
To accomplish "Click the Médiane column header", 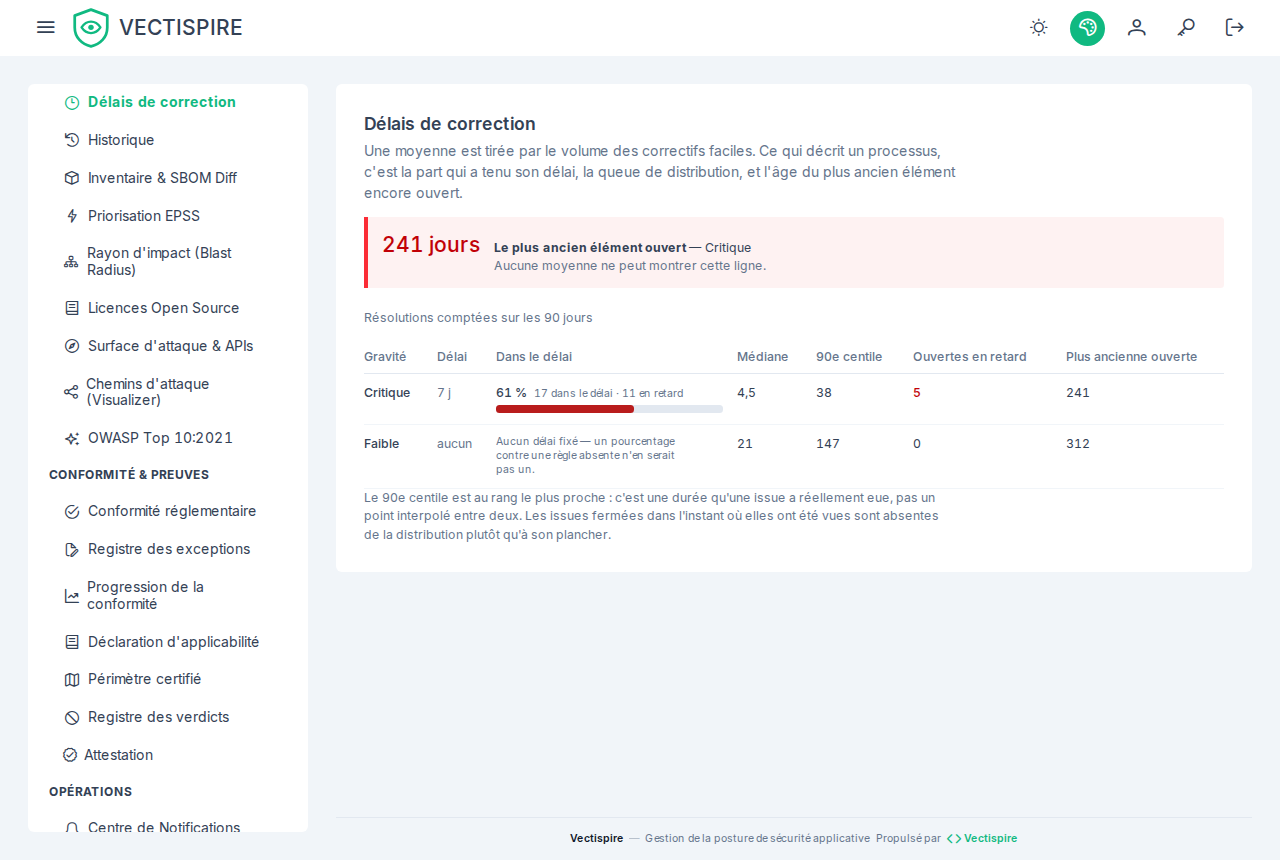I will [762, 357].
